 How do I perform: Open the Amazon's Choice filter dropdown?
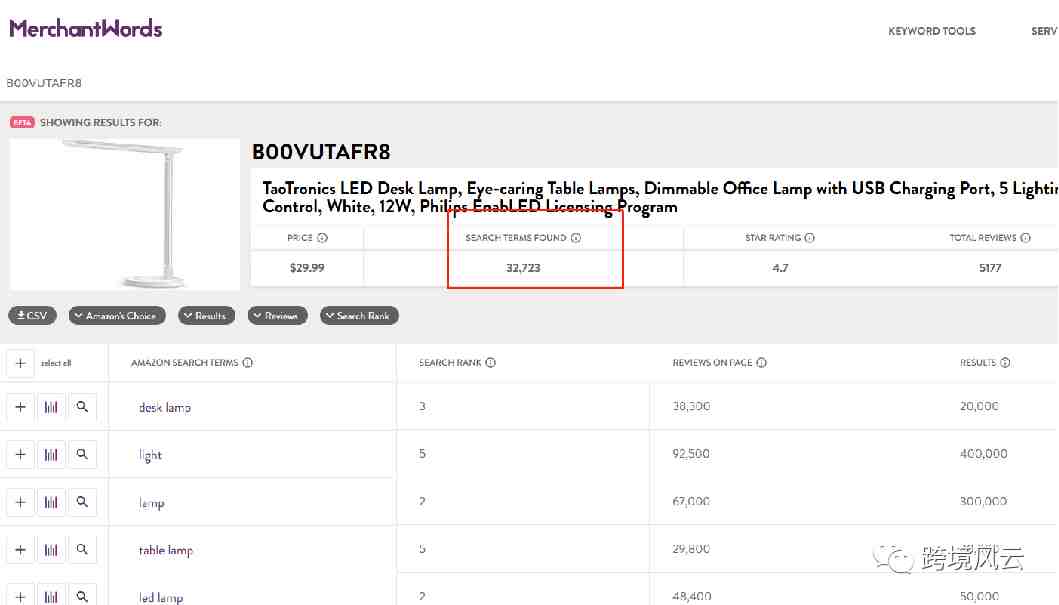coord(117,315)
